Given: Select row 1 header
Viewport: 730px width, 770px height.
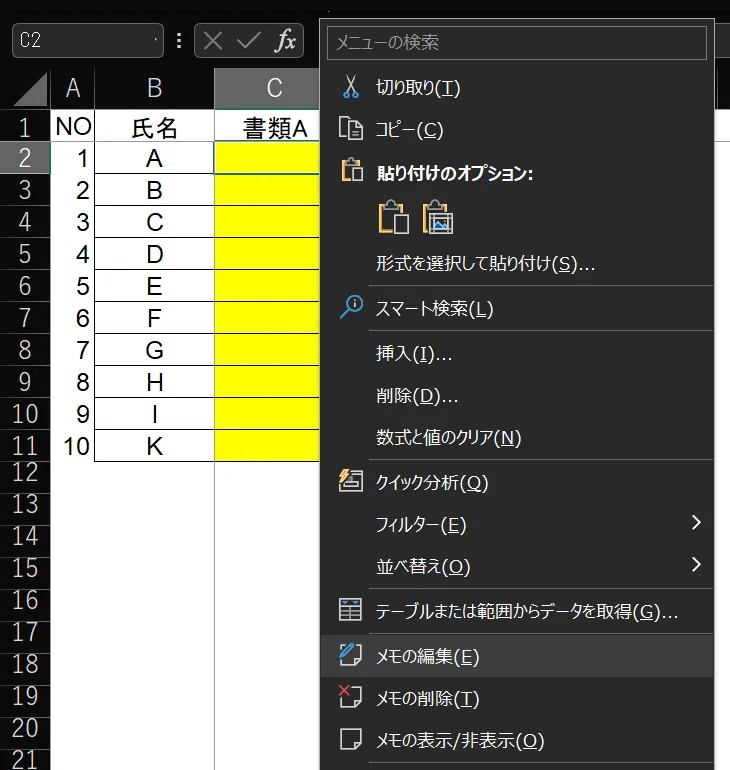Looking at the screenshot, I should tap(25, 126).
